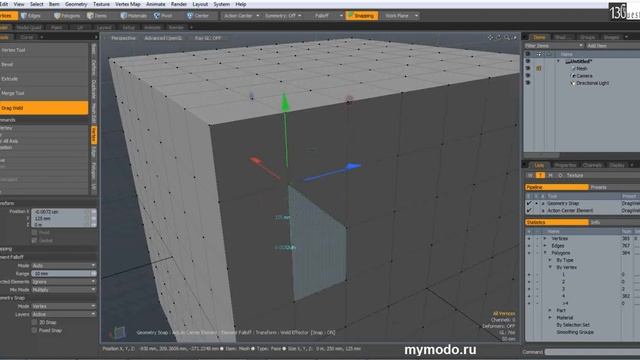Open the Filter Items dropdown
640x360 pixels.
553,46
